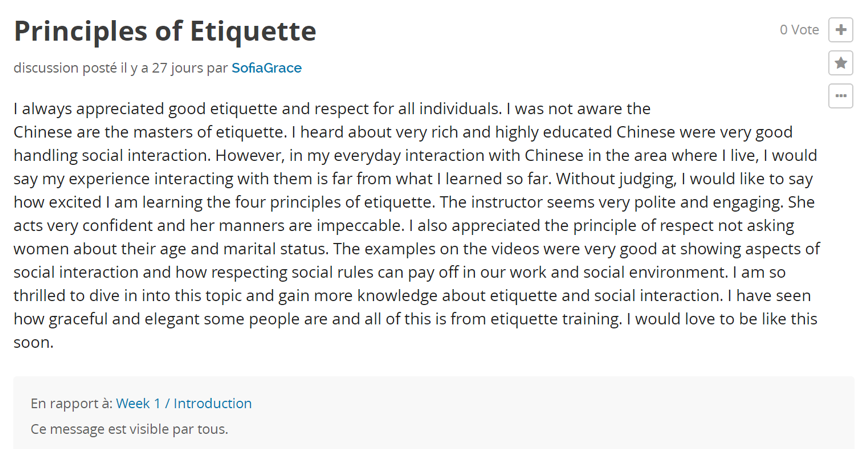Click the 0 Vote counter
This screenshot has width=864, height=449.
[x=799, y=30]
